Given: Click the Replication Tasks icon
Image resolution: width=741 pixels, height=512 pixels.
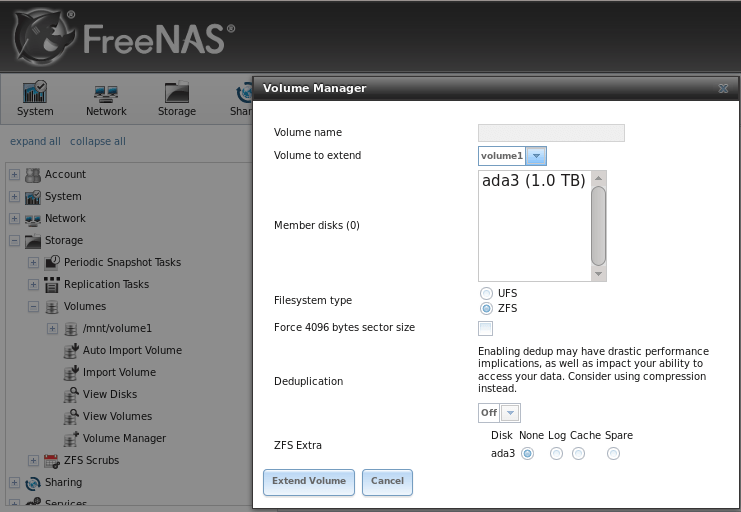Looking at the screenshot, I should (x=52, y=285).
